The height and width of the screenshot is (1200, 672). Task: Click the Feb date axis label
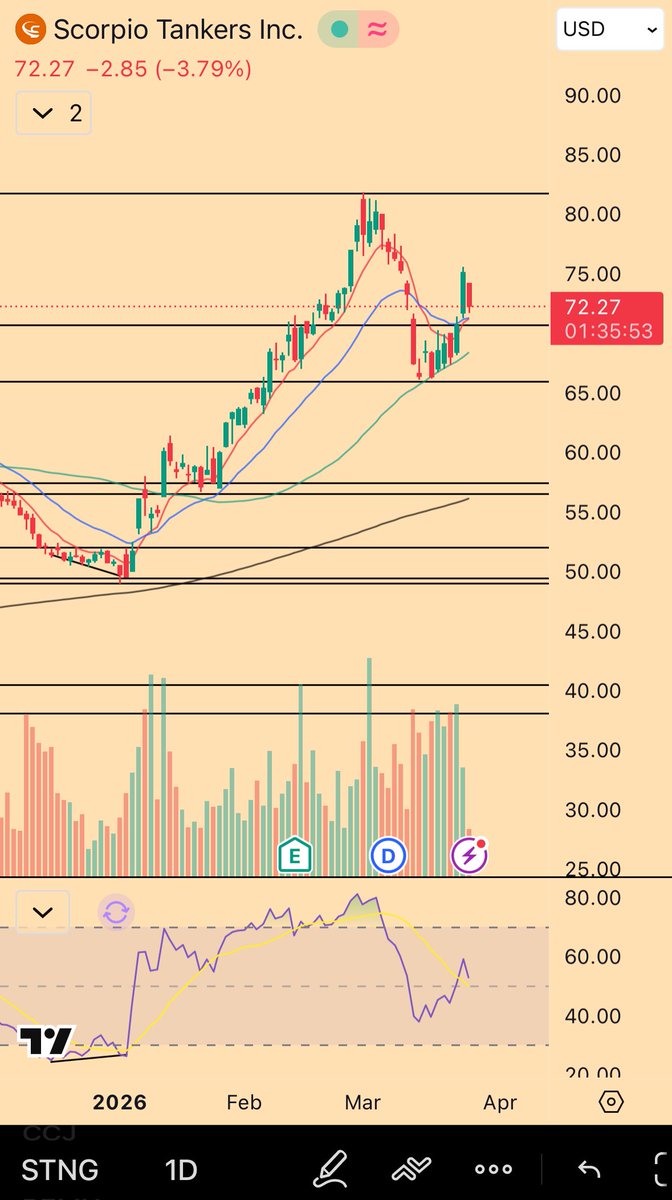[243, 1102]
